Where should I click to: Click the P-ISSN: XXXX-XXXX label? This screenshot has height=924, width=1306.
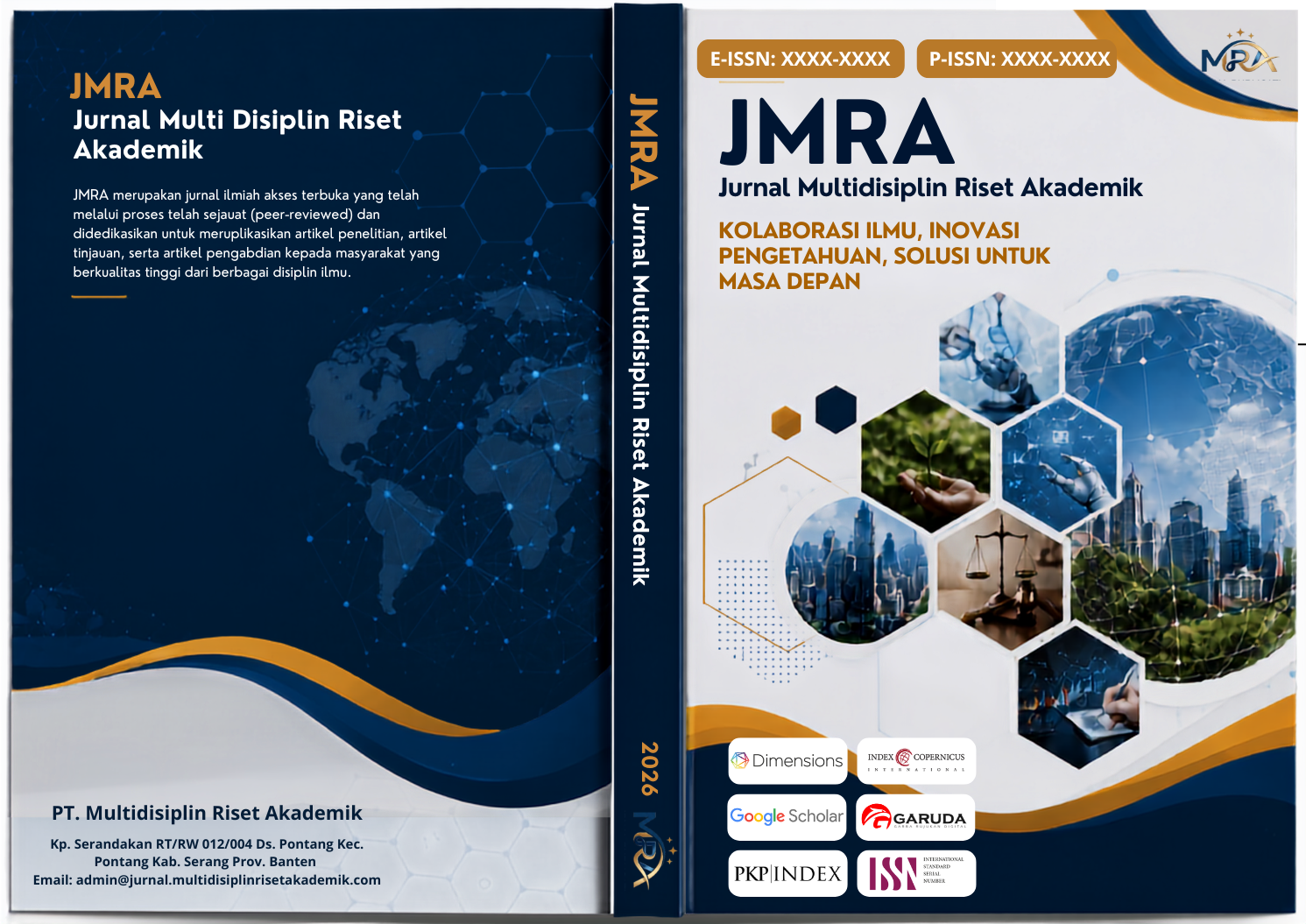click(1019, 59)
